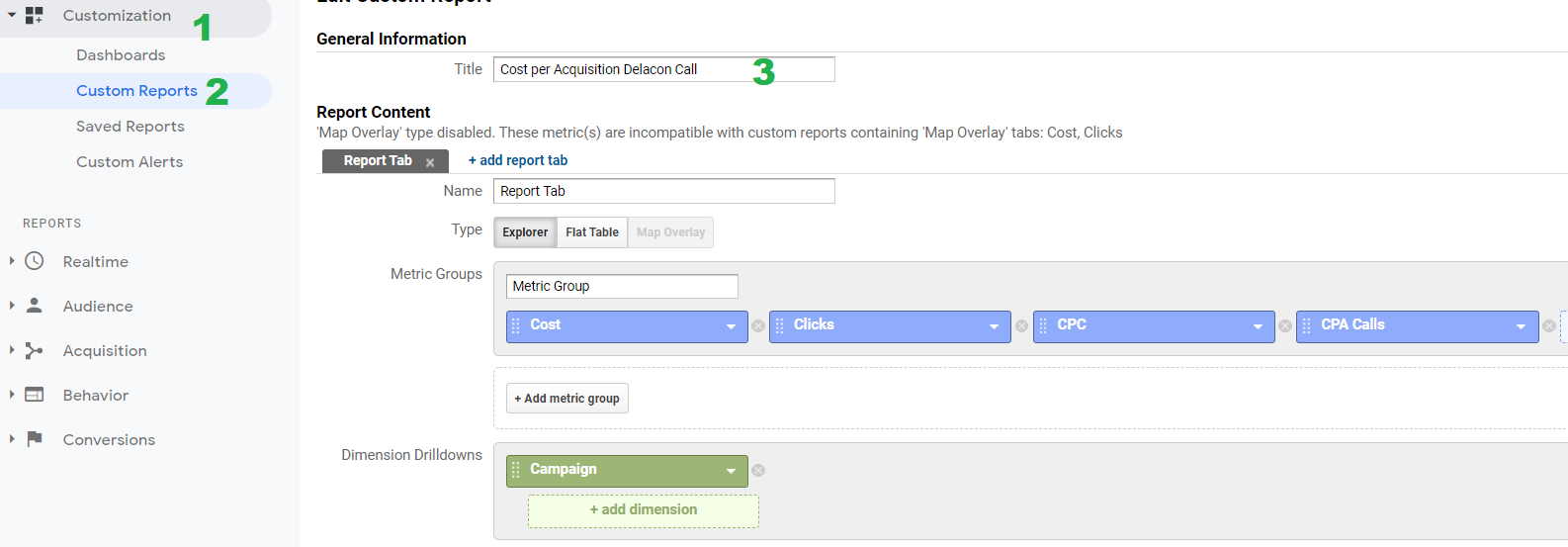Image resolution: width=1568 pixels, height=547 pixels.
Task: Click the Realtime label in sidebar
Action: (x=96, y=262)
